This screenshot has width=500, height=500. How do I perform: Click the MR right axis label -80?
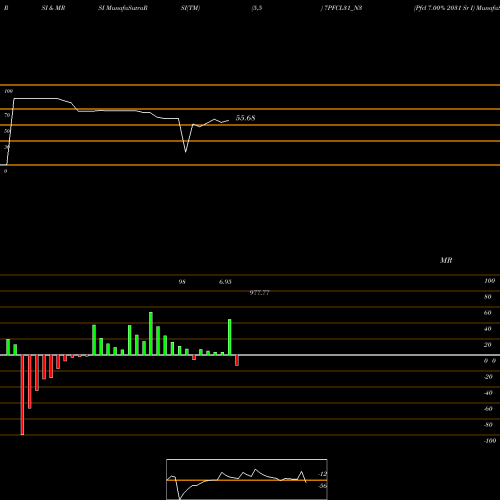(488, 425)
